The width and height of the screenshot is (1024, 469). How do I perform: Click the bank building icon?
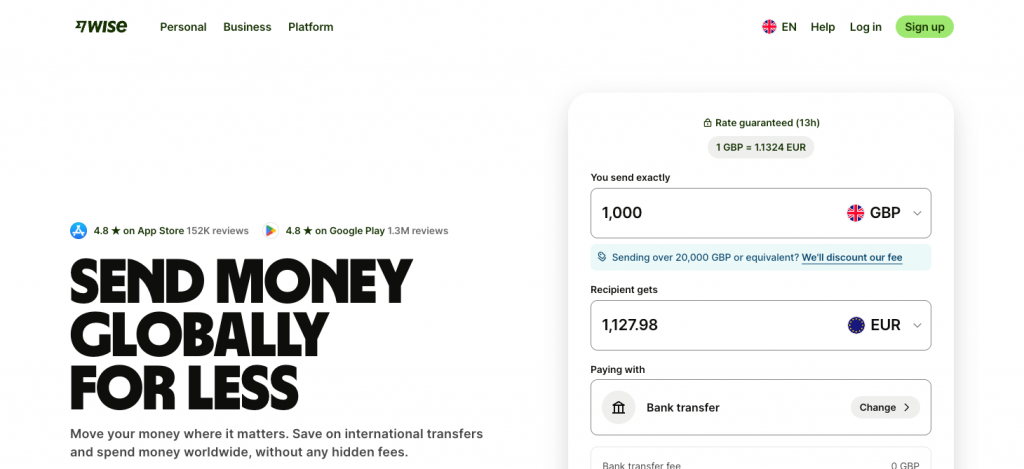click(x=618, y=407)
